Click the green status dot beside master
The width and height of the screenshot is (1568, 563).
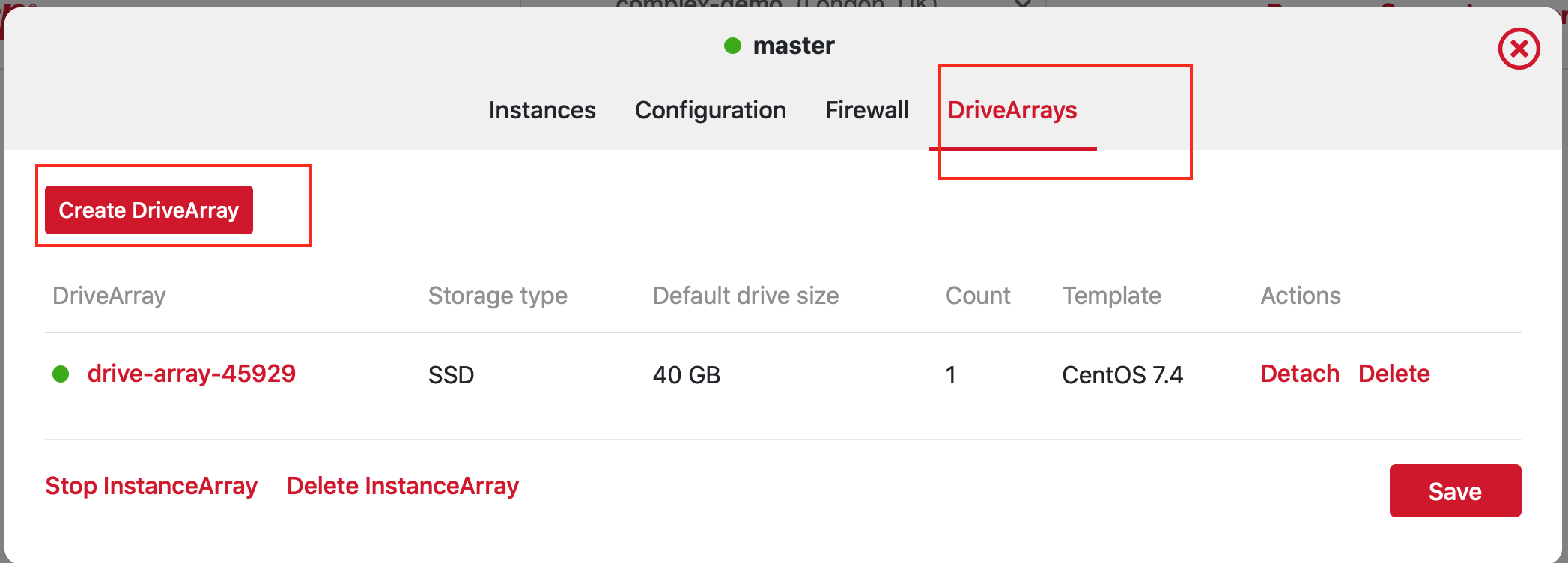(732, 46)
